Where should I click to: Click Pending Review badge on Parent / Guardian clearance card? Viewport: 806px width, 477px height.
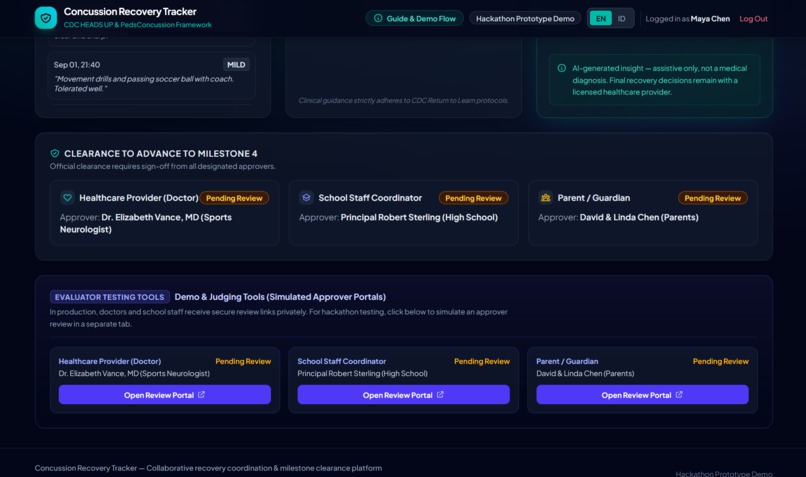point(712,198)
